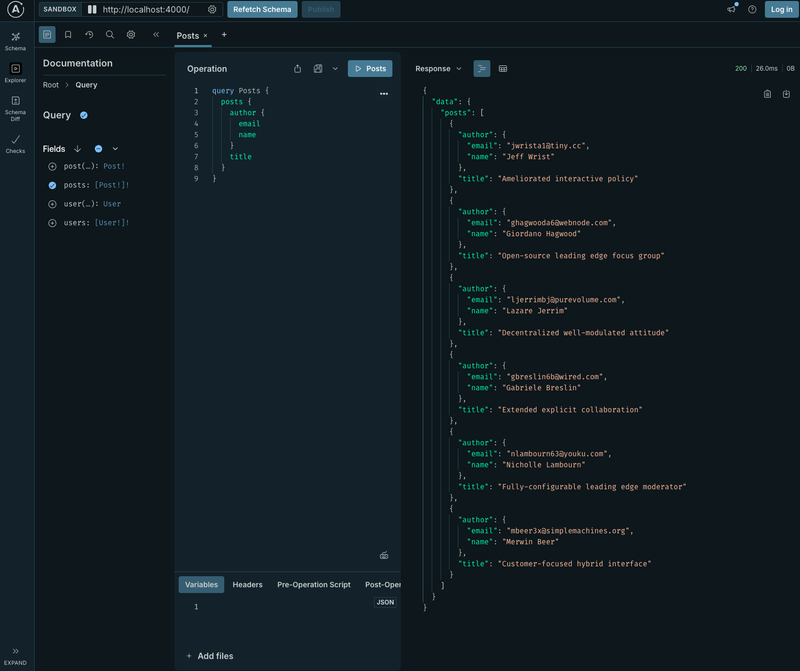The width and height of the screenshot is (800, 671).
Task: Uncheck the posts field in Fields list
Action: pos(52,185)
